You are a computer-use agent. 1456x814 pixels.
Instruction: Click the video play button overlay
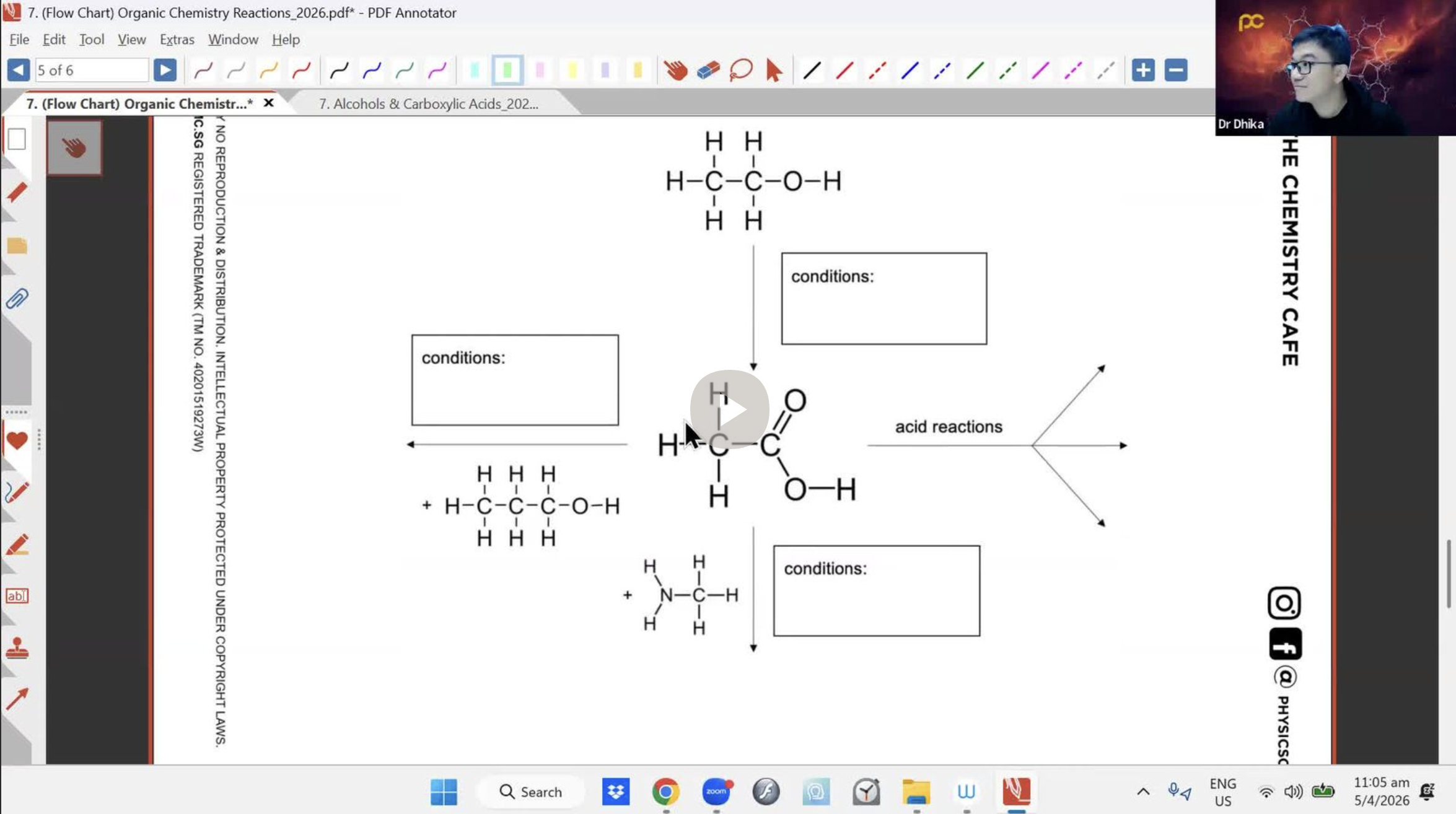pyautogui.click(x=730, y=409)
